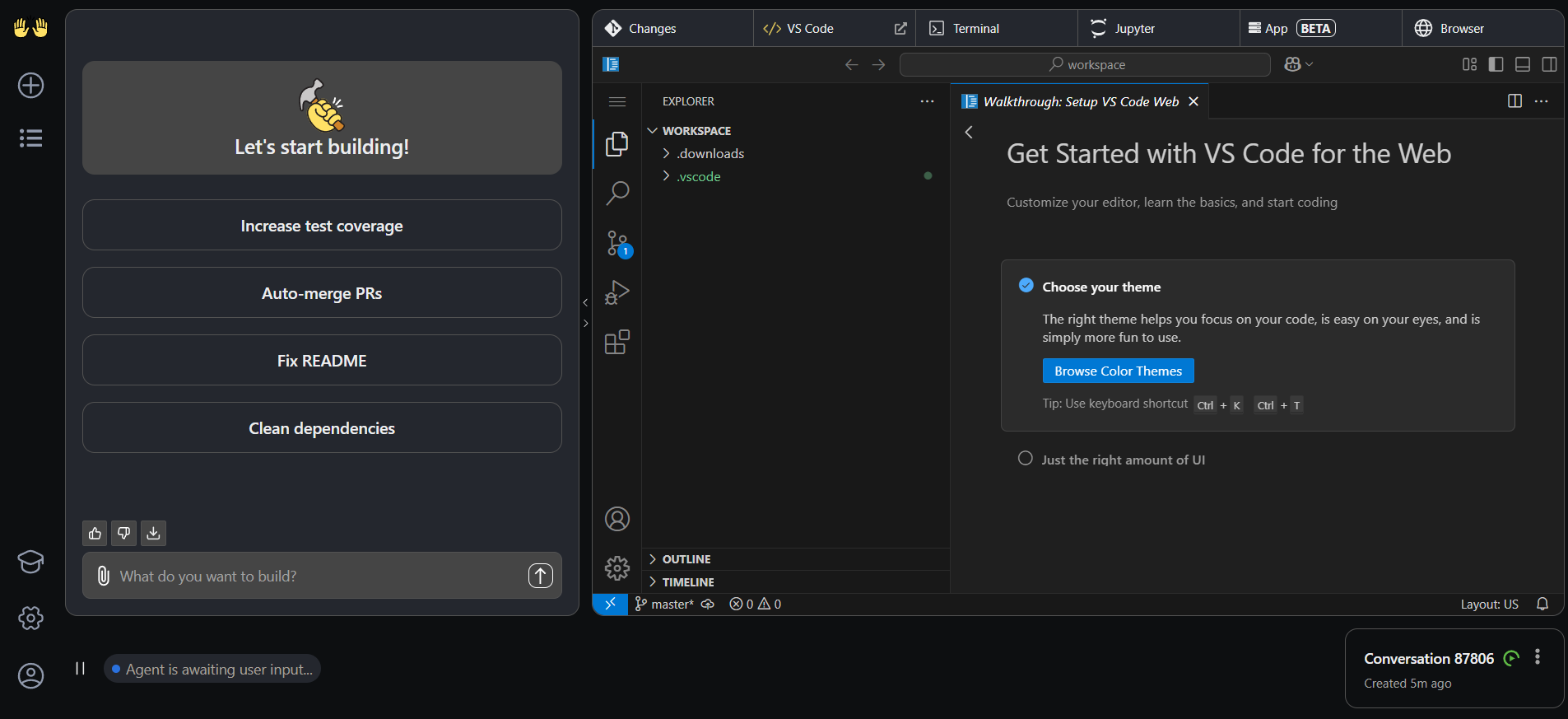Open Customize Layout icon
This screenshot has height=719, width=1568.
1469,64
